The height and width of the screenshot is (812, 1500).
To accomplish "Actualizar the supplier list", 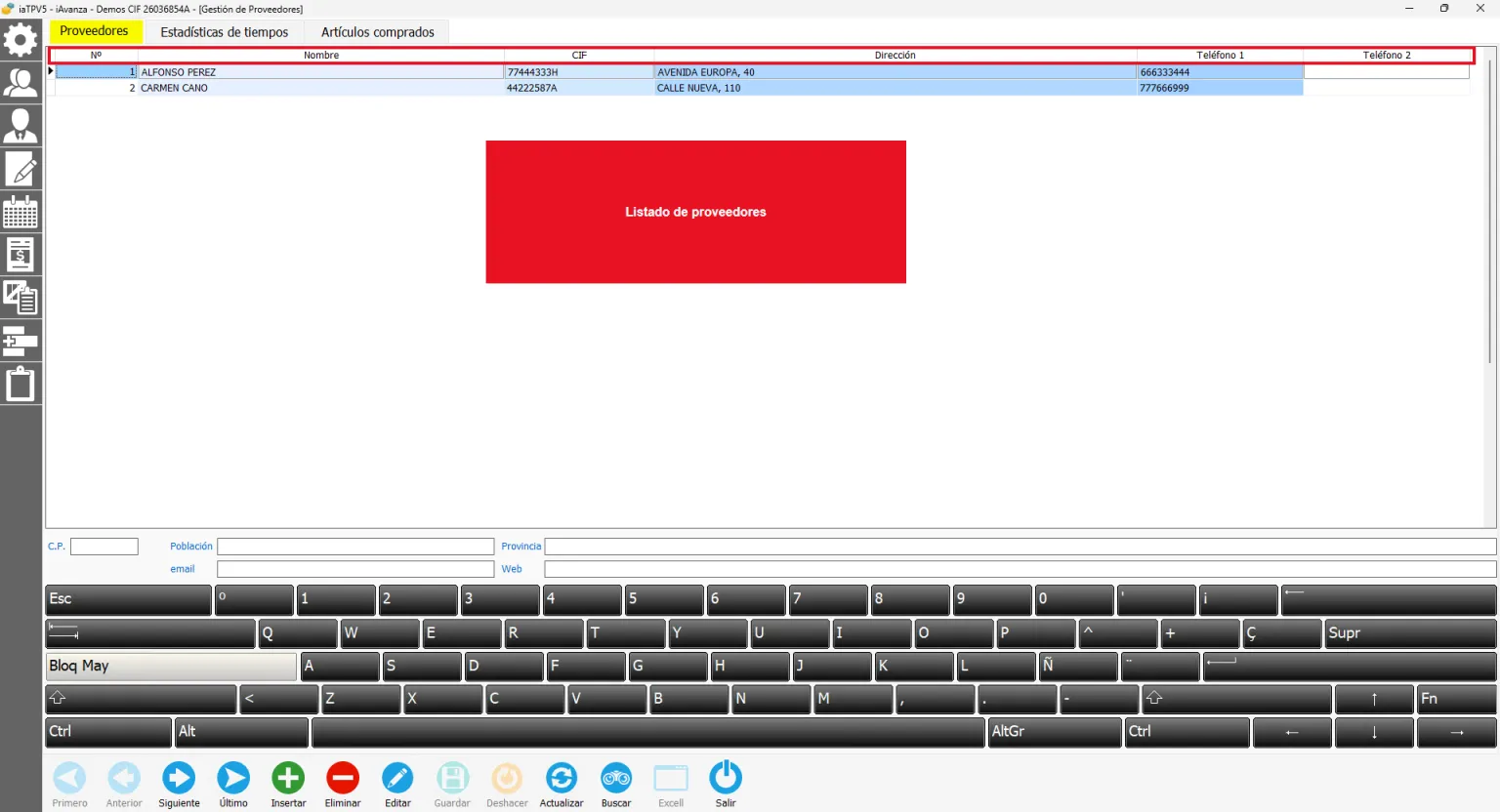I will tap(562, 785).
